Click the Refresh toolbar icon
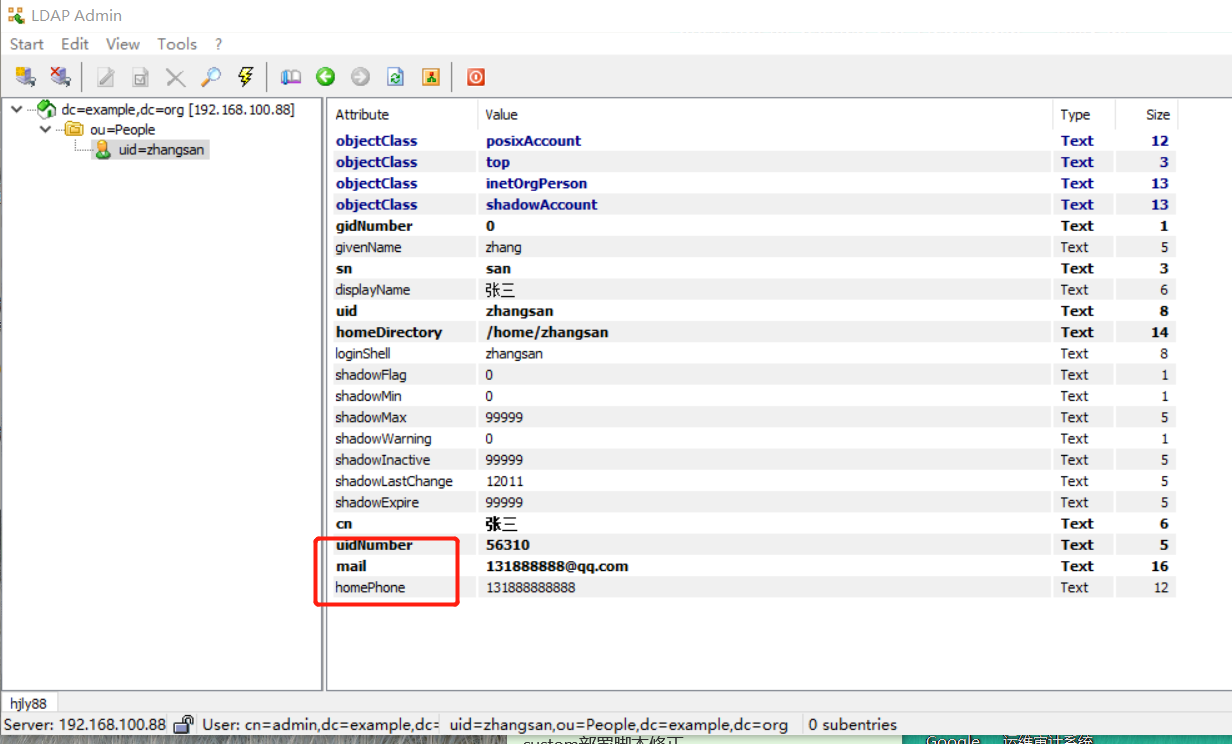This screenshot has height=744, width=1232. [x=396, y=77]
